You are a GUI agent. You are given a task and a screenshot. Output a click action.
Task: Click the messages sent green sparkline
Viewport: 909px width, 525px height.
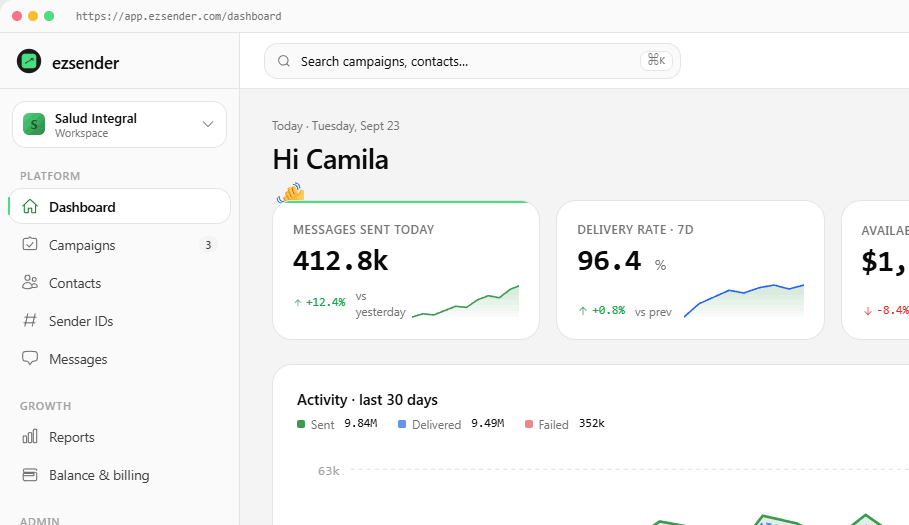click(x=466, y=301)
